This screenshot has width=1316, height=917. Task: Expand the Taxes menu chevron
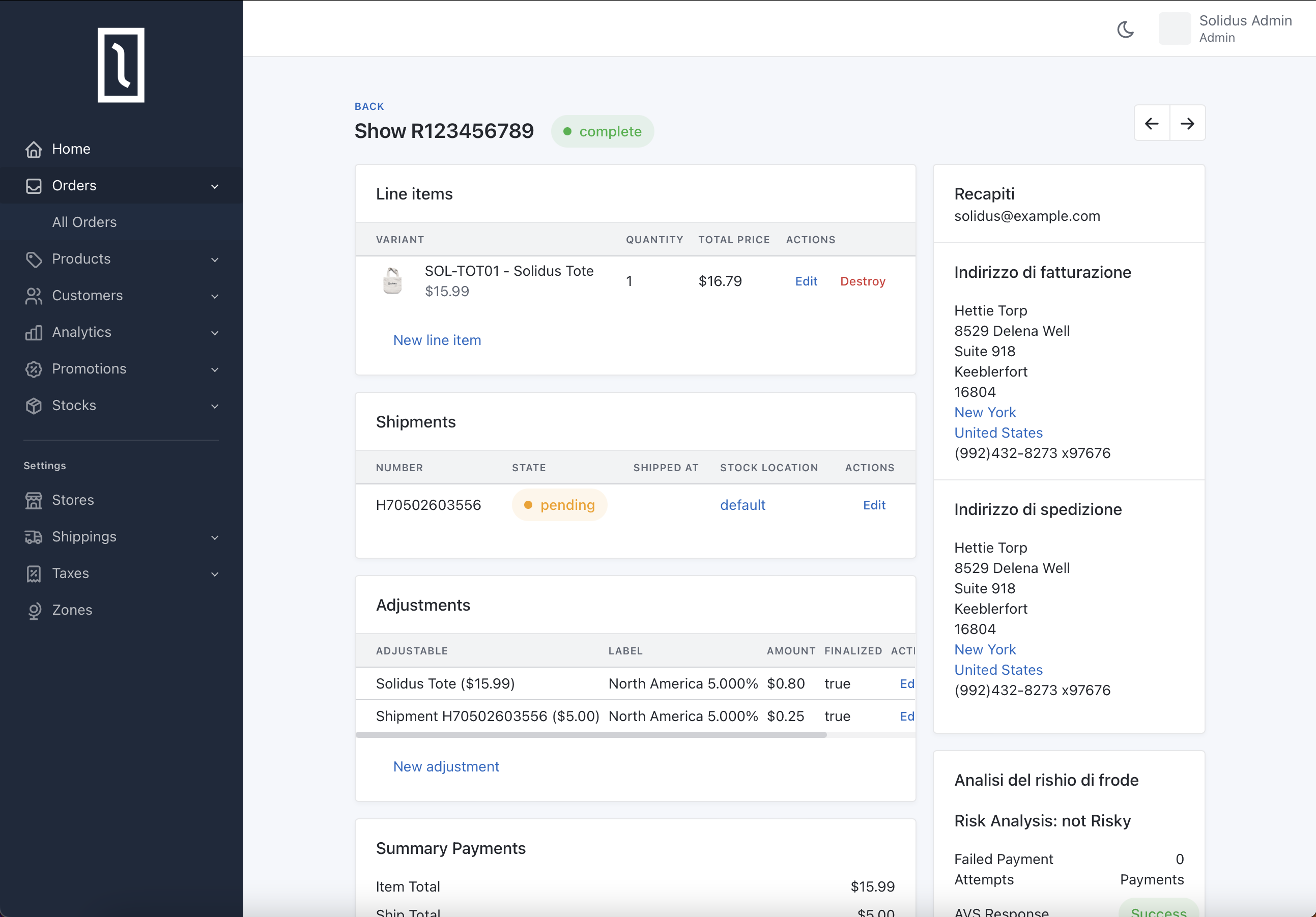pyautogui.click(x=215, y=575)
